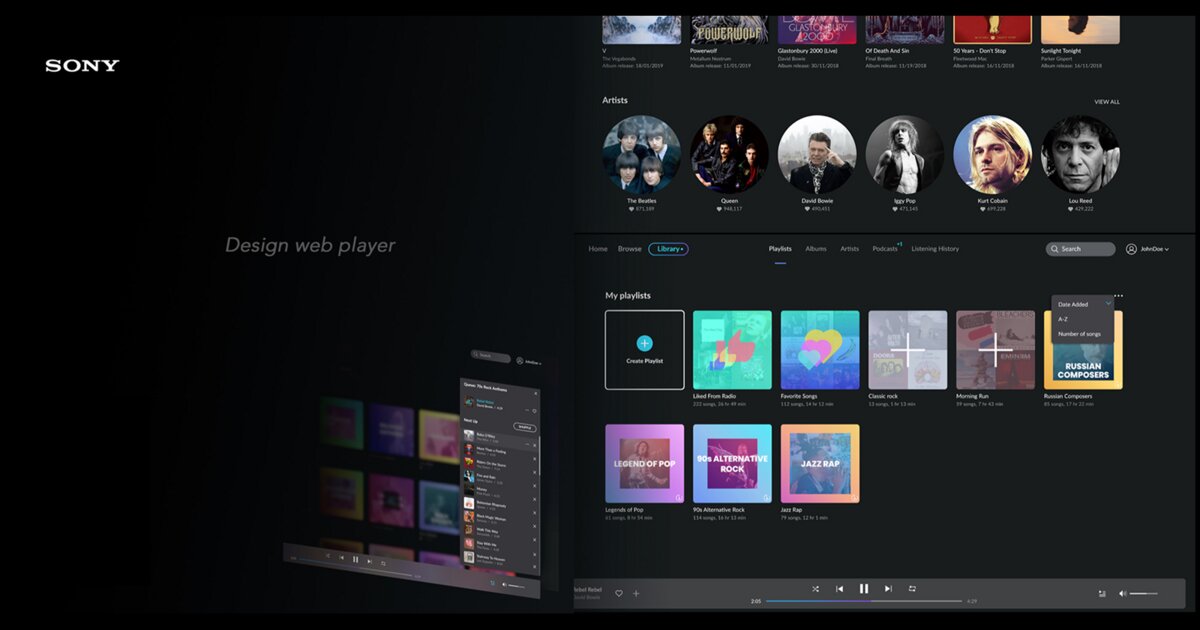The image size is (1200, 630).
Task: Go to previous track in main player
Action: click(x=840, y=589)
